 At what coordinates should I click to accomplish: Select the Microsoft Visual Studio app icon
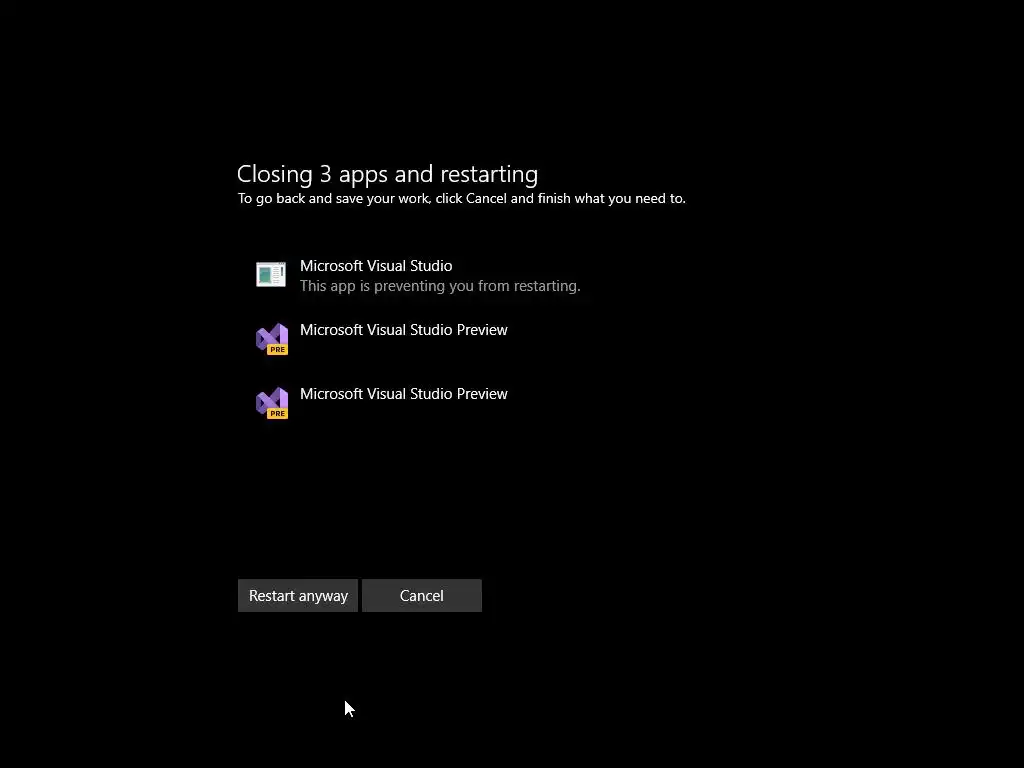[x=271, y=274]
